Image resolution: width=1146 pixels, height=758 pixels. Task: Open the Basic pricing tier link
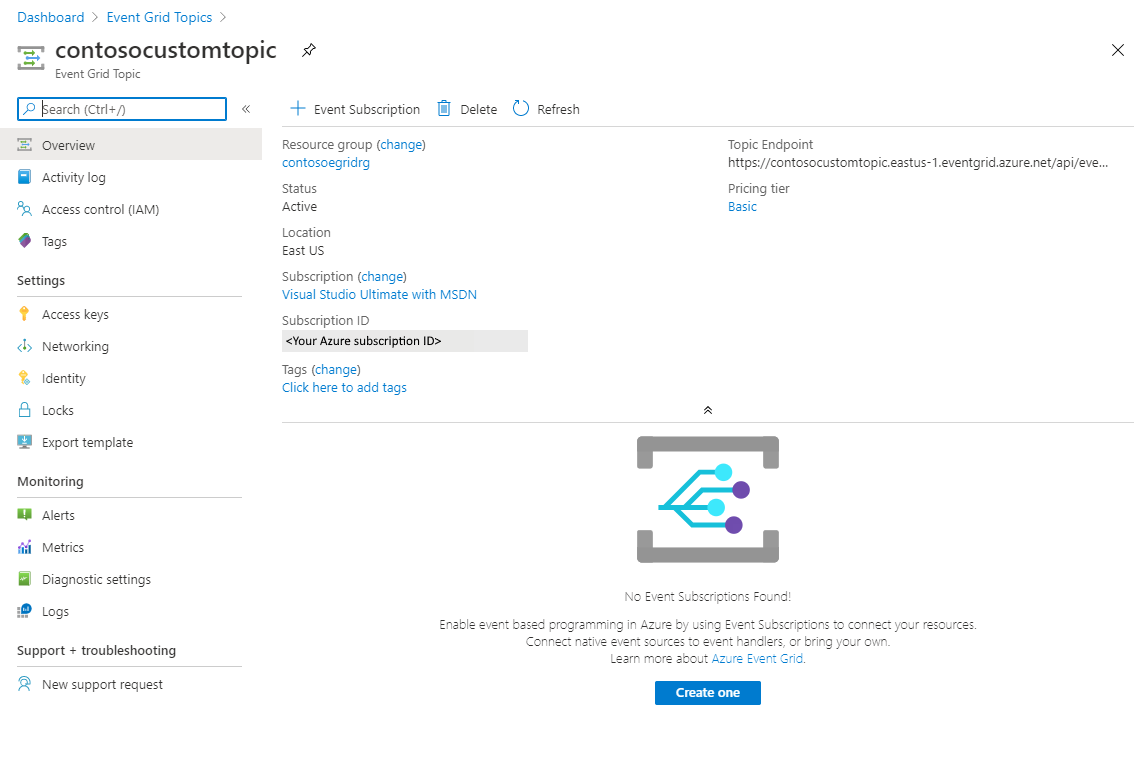742,206
